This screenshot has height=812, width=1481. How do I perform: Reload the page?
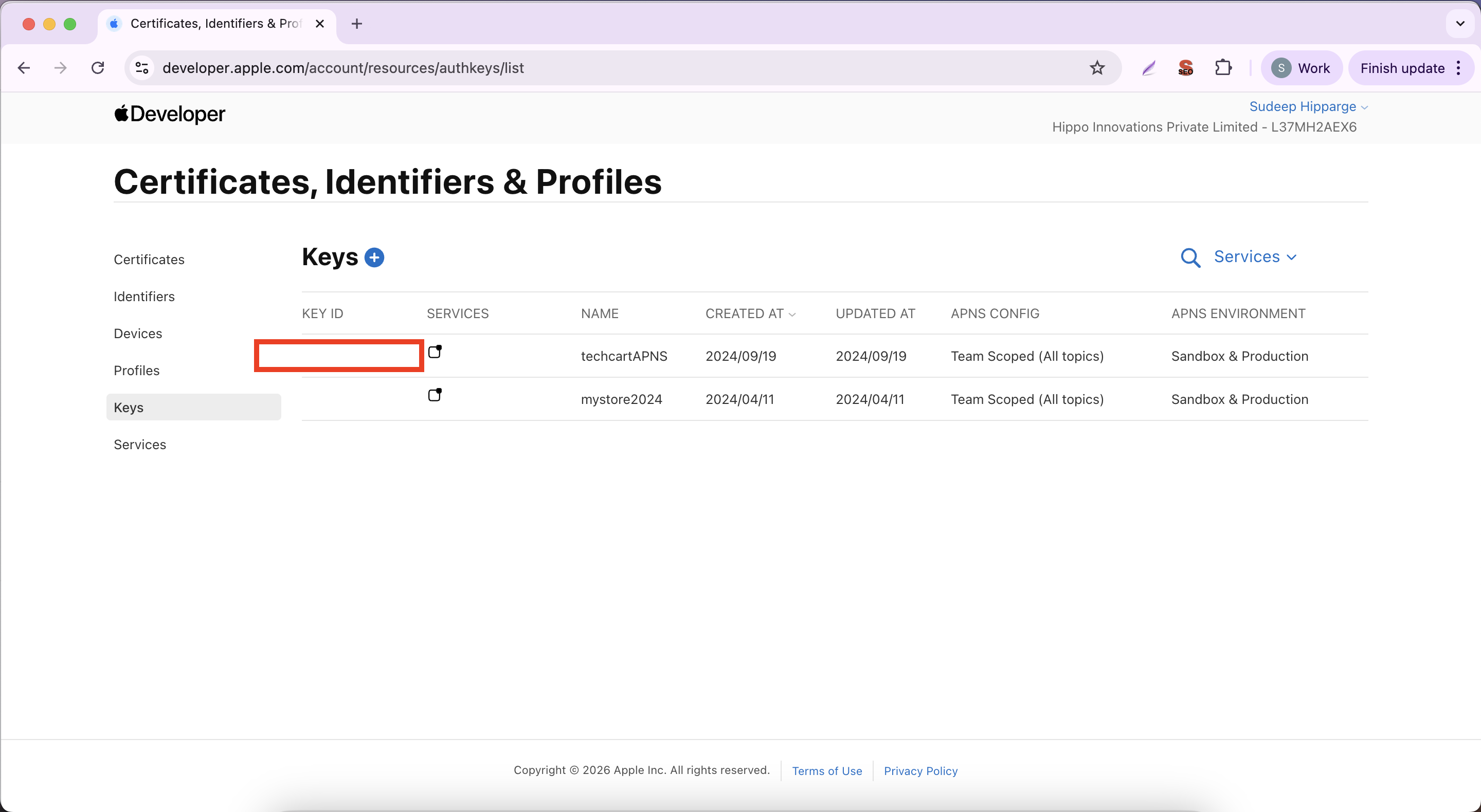pos(98,68)
